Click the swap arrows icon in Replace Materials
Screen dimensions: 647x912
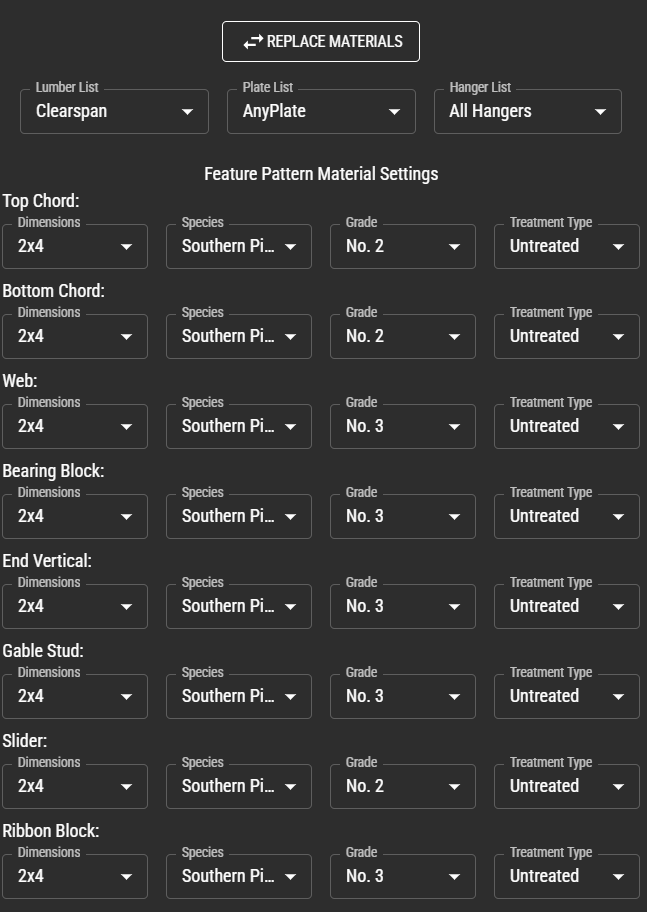pos(253,42)
